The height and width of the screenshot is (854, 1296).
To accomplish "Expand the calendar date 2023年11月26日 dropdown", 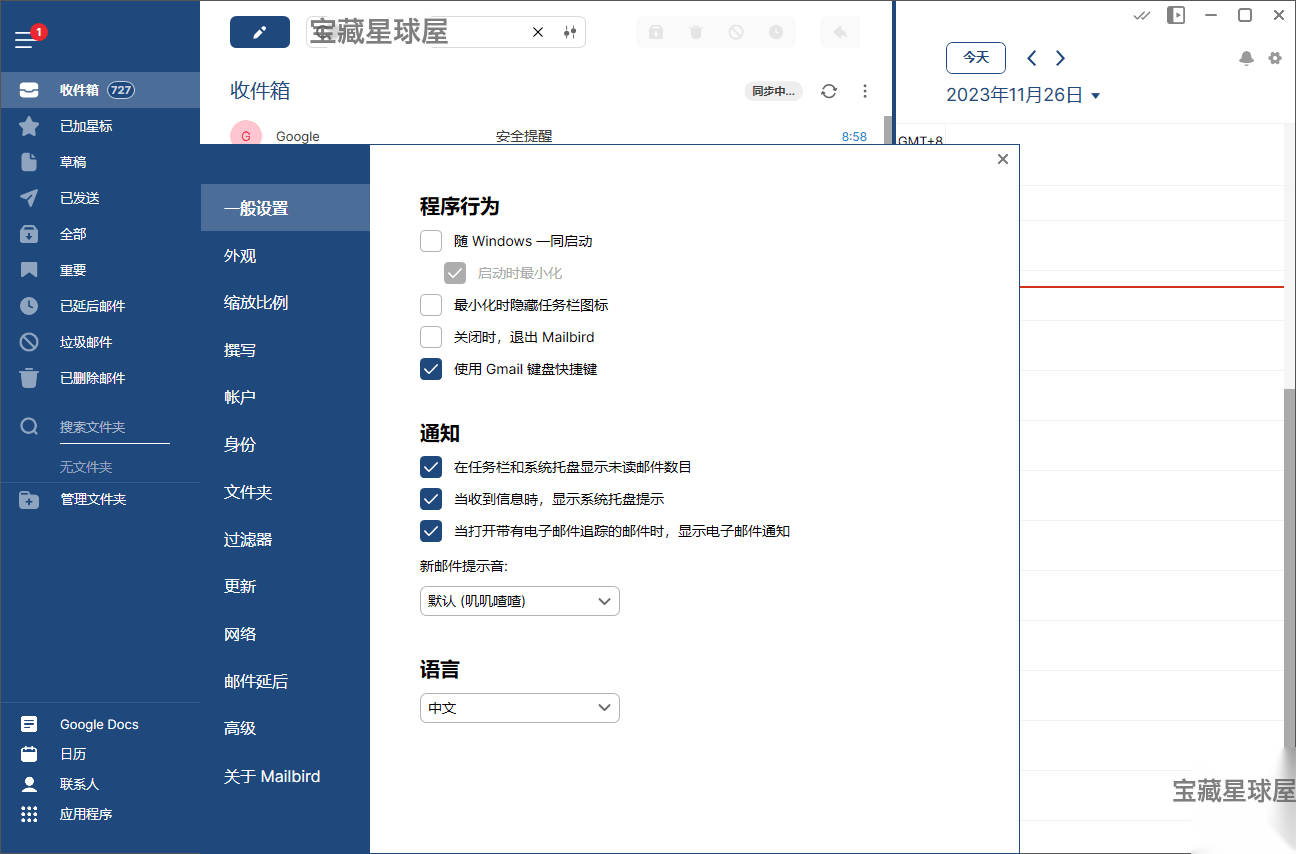I will pyautogui.click(x=1096, y=96).
